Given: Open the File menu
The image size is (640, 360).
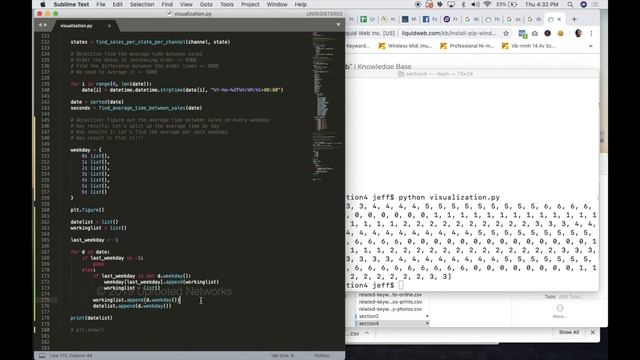Looking at the screenshot, I should [101, 4].
